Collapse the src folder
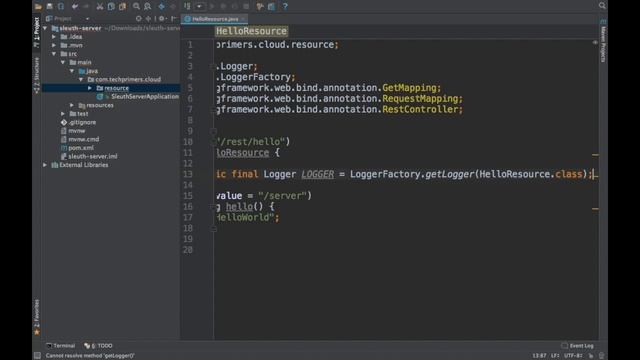Viewport: 640px width, 360px height. 54,54
